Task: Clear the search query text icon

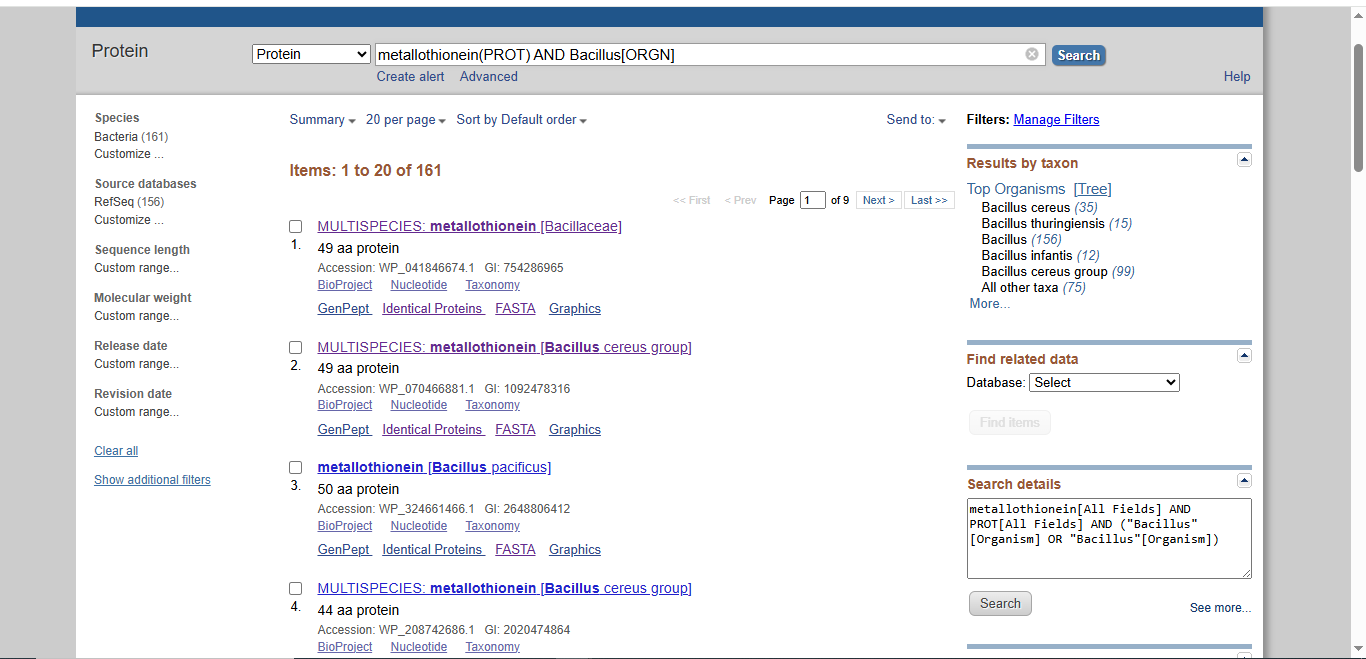Action: point(1032,54)
